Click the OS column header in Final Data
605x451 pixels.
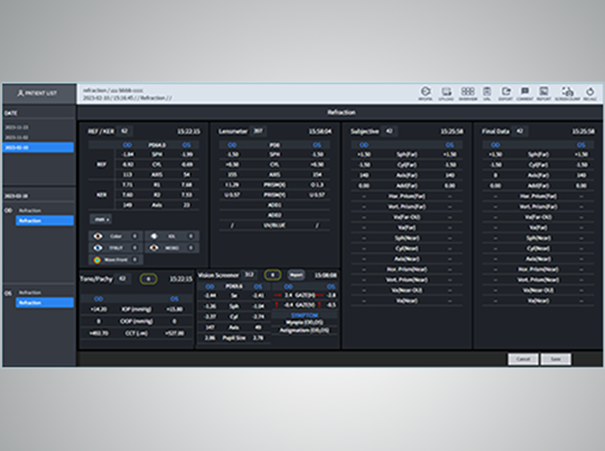581,145
